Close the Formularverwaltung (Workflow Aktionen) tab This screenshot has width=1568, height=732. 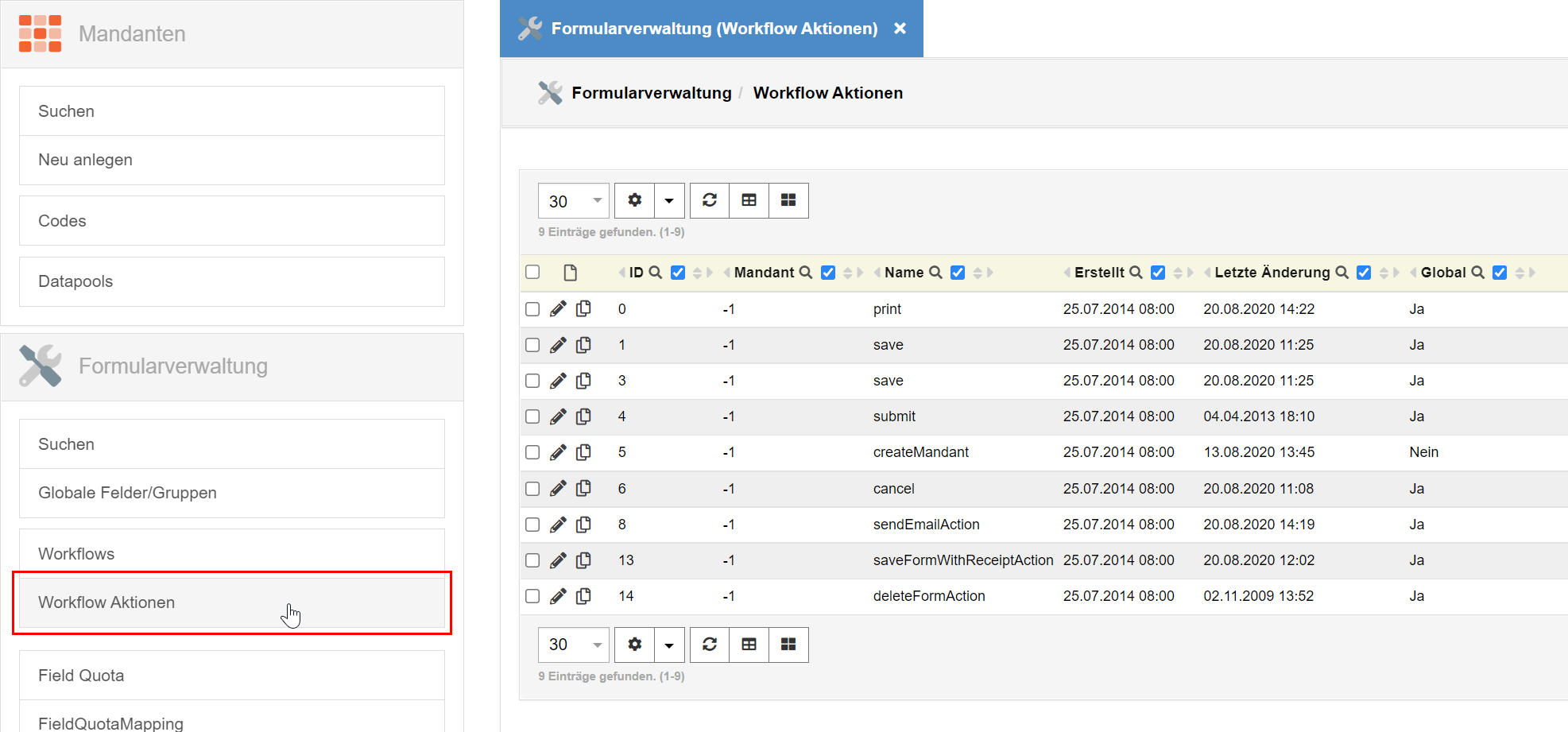click(900, 29)
